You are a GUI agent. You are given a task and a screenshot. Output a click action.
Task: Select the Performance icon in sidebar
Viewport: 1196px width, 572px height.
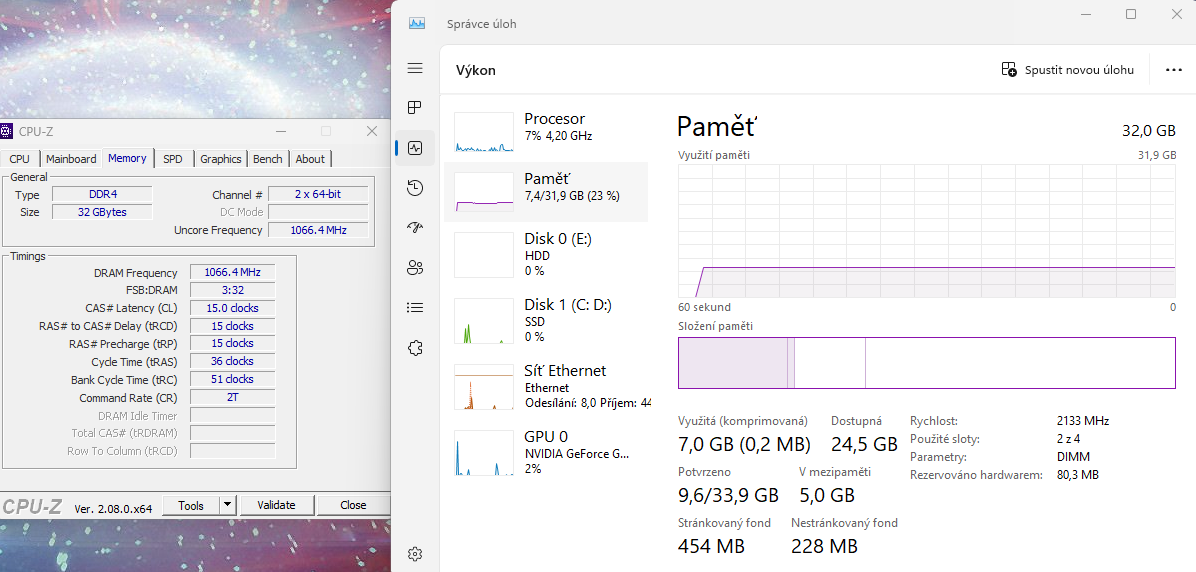pyautogui.click(x=415, y=148)
